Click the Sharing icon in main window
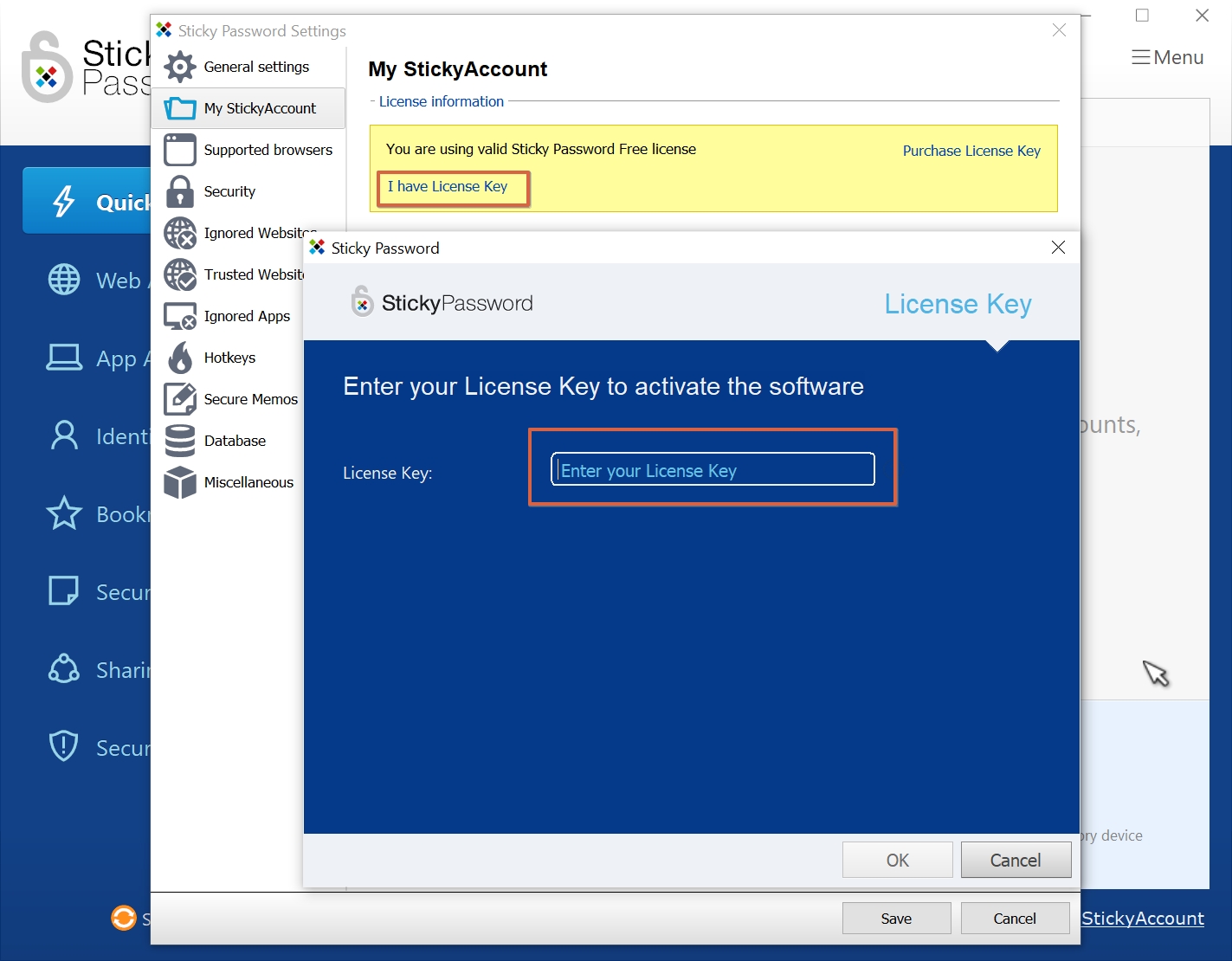The height and width of the screenshot is (961, 1232). 64,669
